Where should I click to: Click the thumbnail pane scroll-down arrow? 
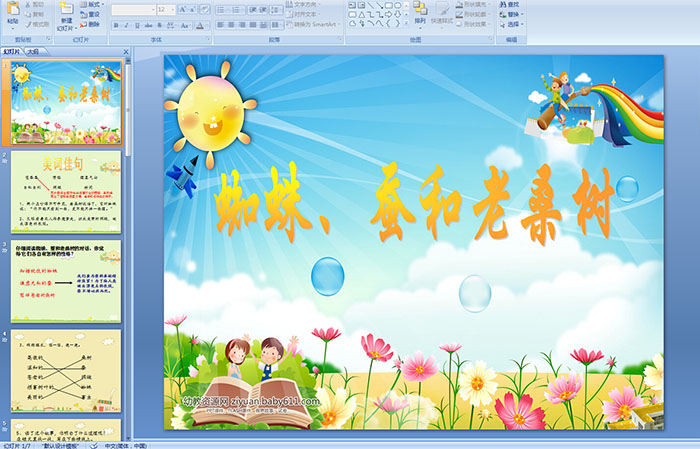point(128,437)
